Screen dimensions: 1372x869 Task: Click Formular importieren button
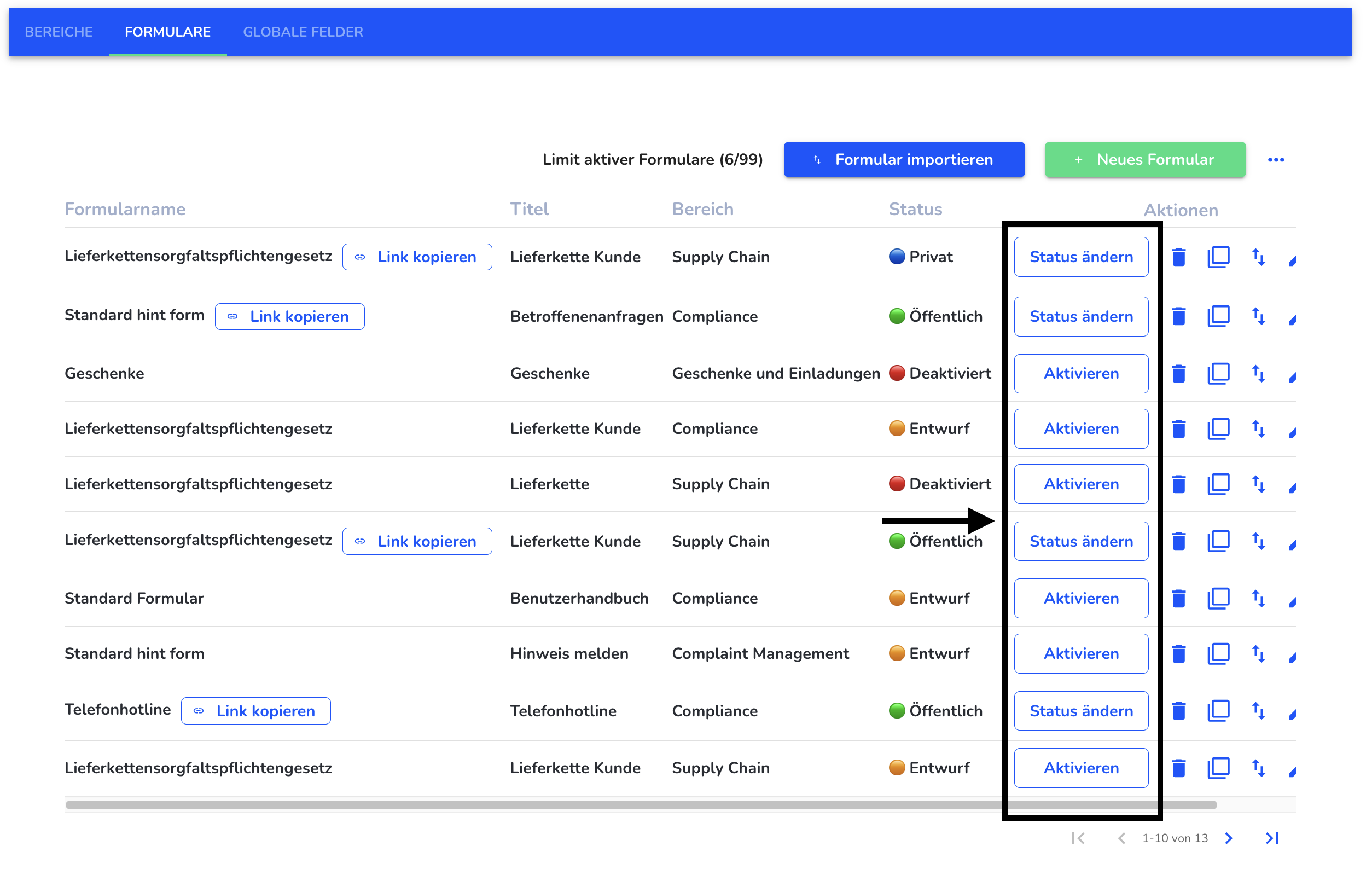[x=904, y=160]
